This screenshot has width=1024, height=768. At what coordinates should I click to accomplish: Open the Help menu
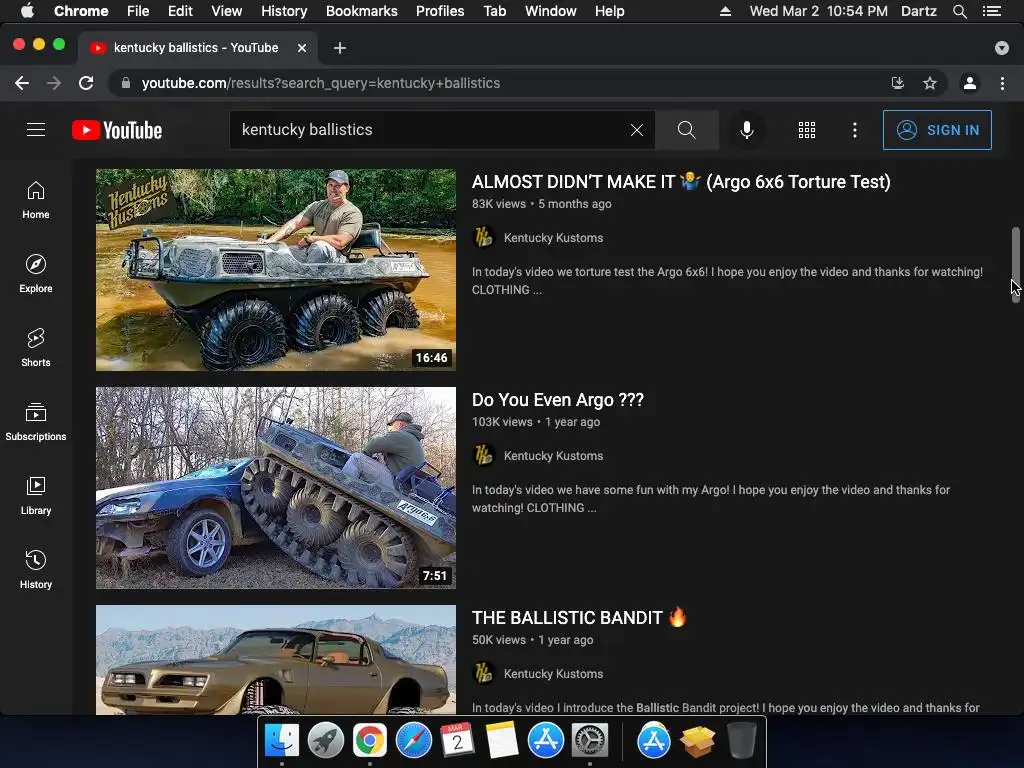click(609, 11)
